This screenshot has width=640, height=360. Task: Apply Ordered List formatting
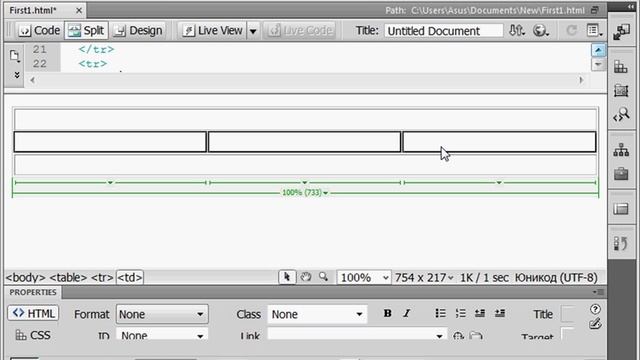460,313
